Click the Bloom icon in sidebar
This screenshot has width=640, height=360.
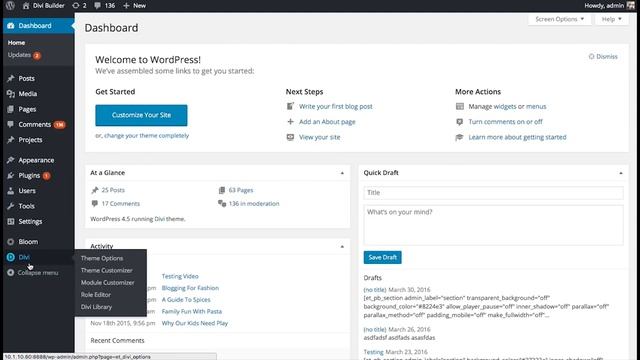pyautogui.click(x=11, y=242)
